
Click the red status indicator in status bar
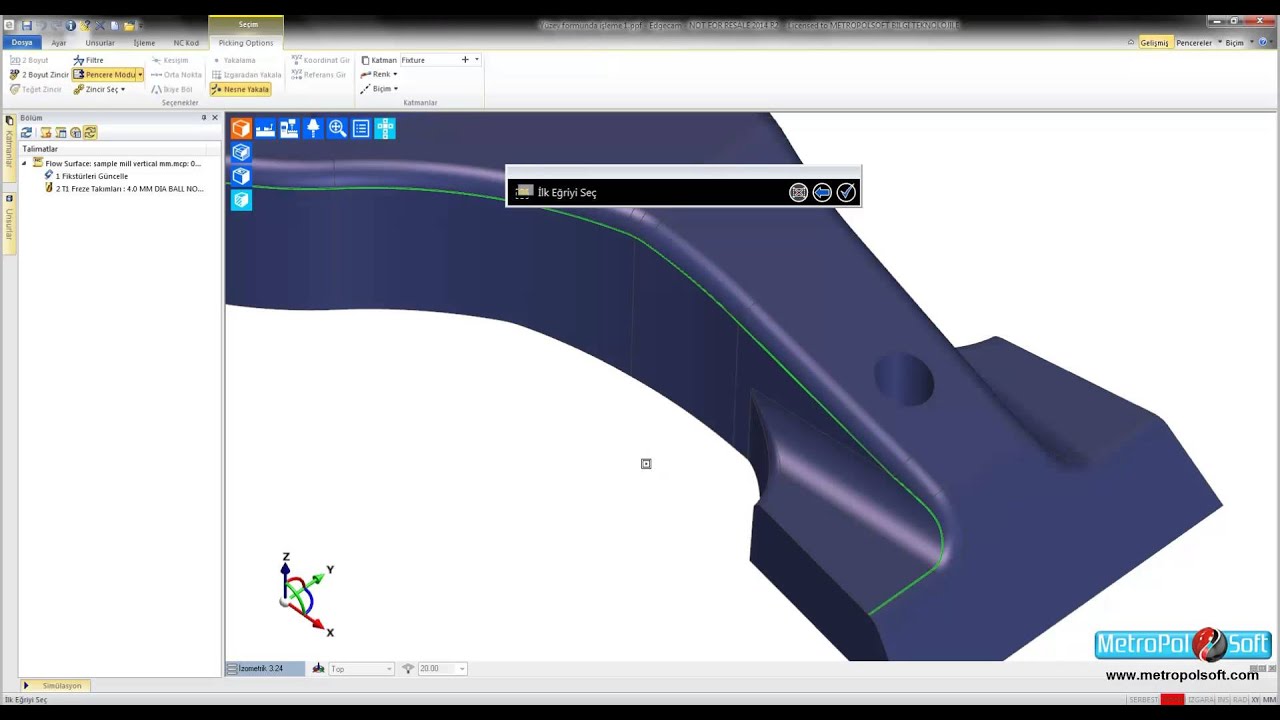(1172, 699)
